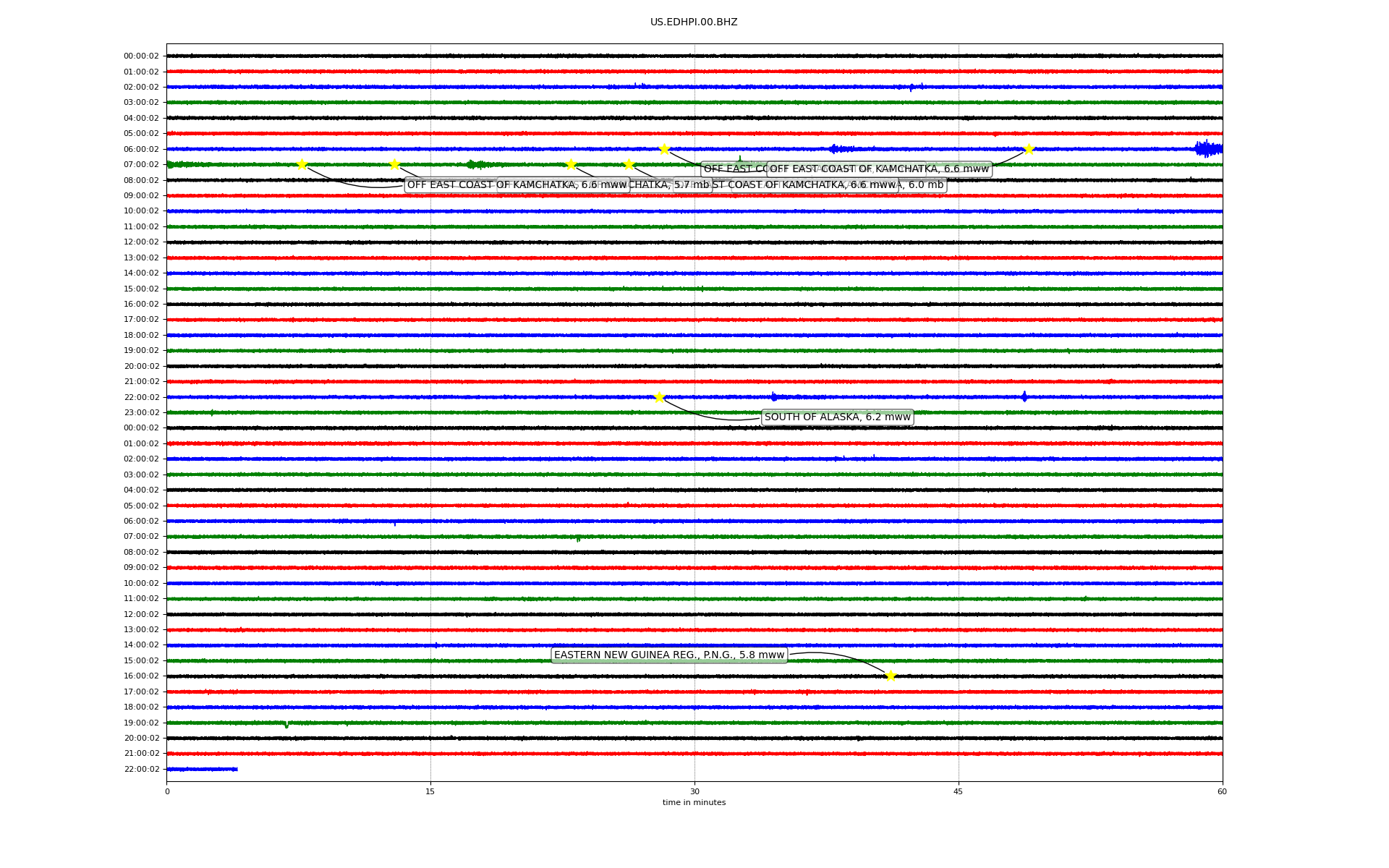Click the x-axis title time in minutes
Screen dimensions: 1389x868
pos(694,803)
